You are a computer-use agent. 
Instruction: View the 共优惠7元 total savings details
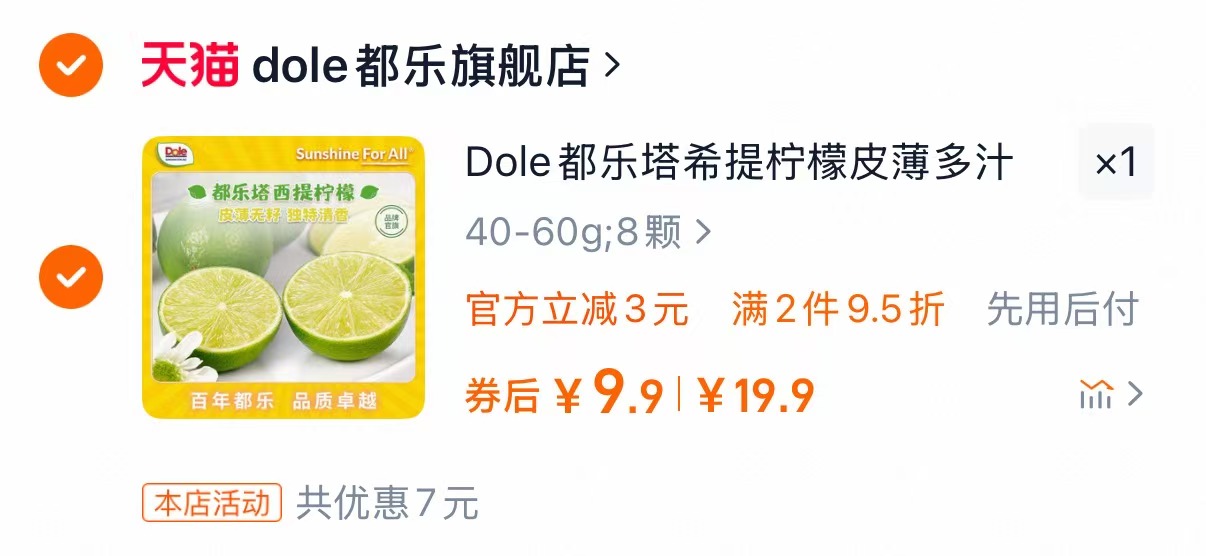(x=387, y=503)
